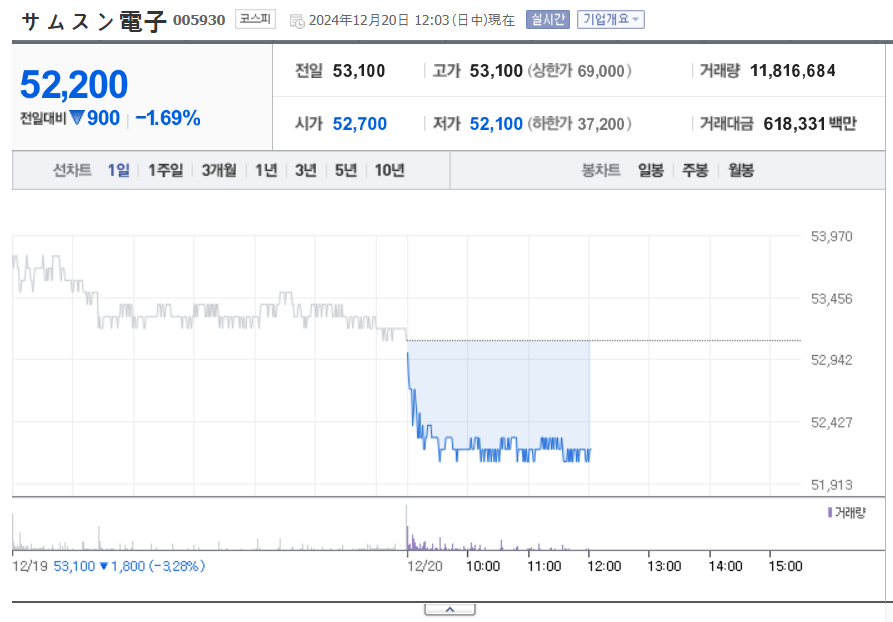Select the 1일 line chart tab
The width and height of the screenshot is (893, 622).
(119, 170)
